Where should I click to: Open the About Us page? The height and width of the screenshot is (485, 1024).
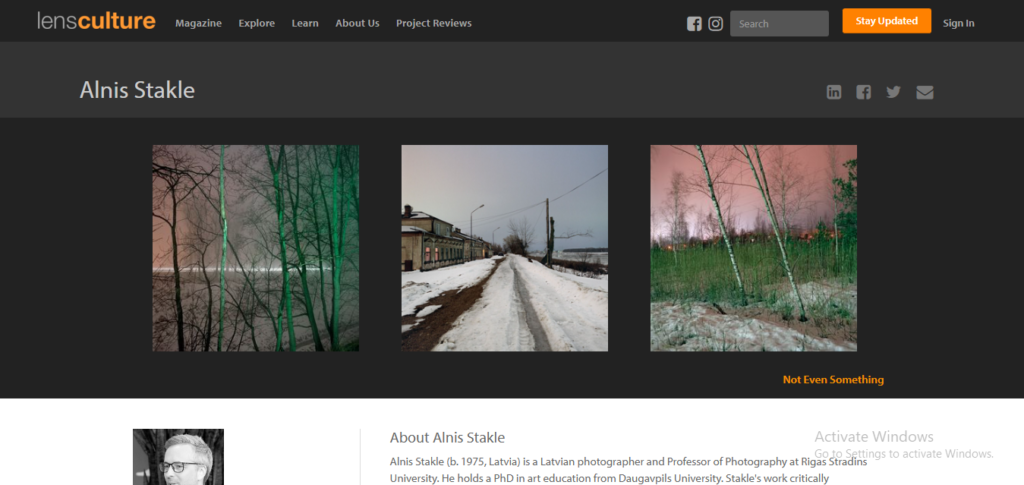coord(357,23)
